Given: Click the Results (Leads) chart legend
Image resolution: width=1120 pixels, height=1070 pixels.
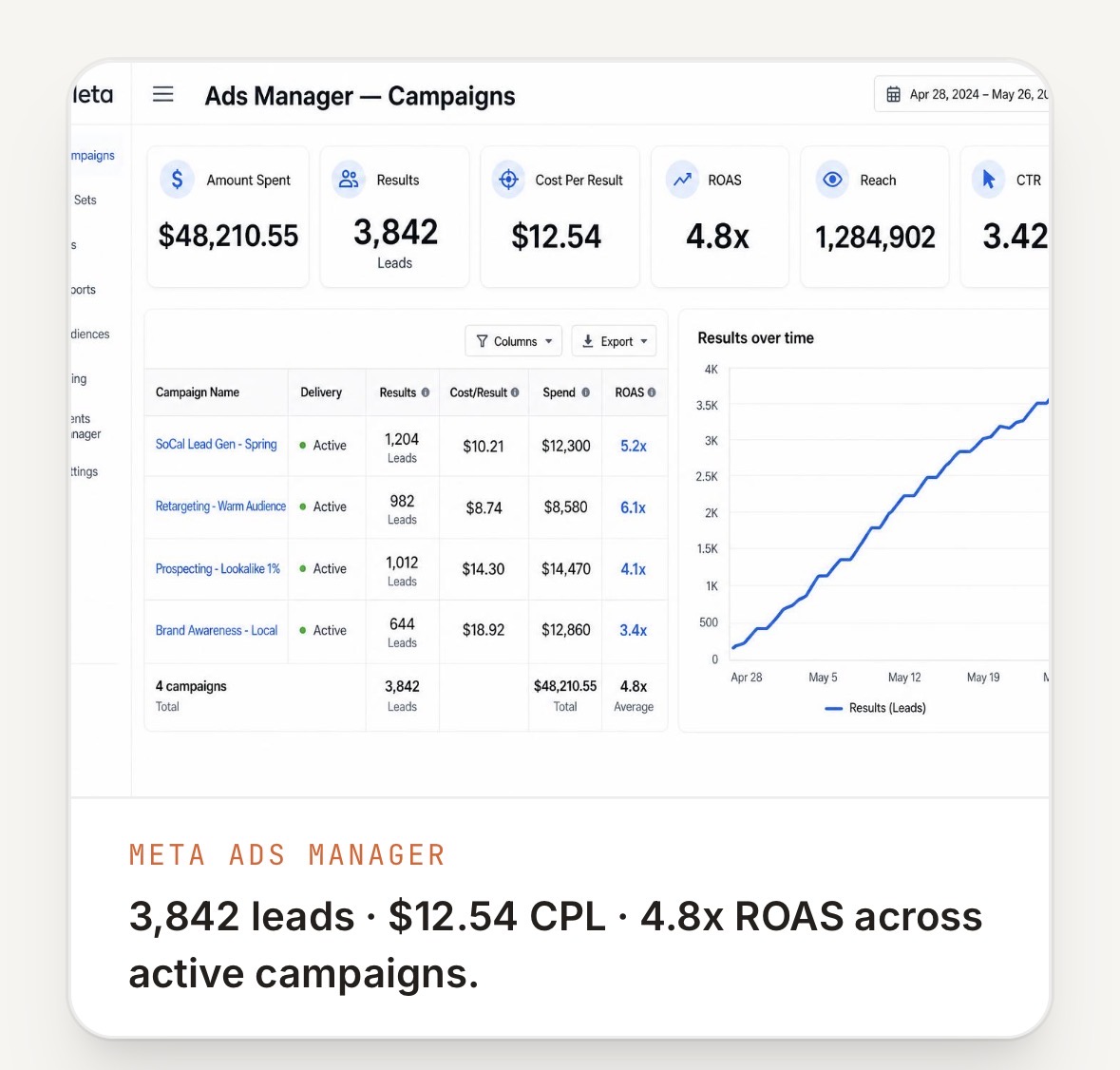Looking at the screenshot, I should click(x=875, y=708).
